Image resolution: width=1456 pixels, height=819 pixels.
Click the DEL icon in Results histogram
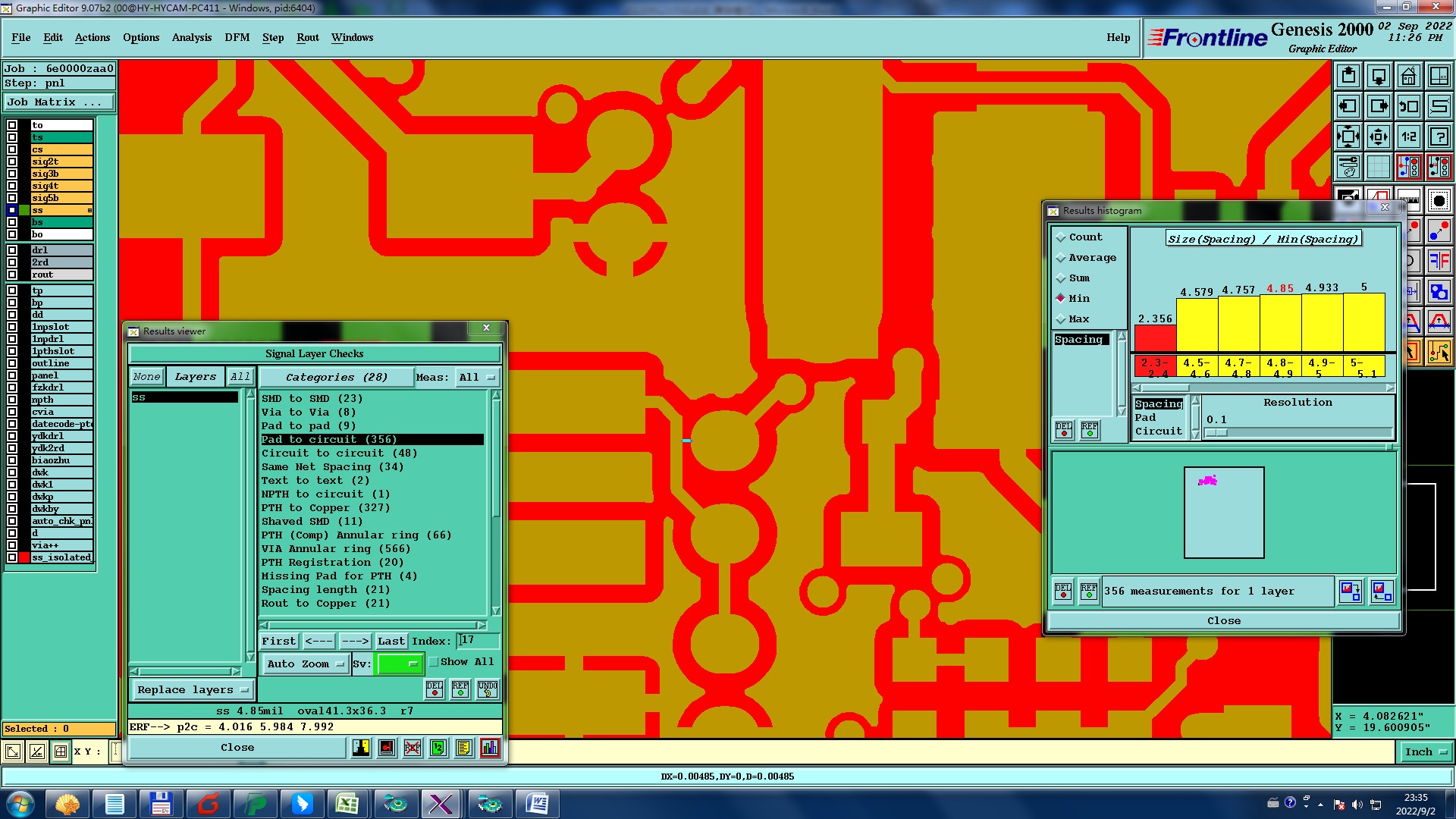tap(1063, 430)
